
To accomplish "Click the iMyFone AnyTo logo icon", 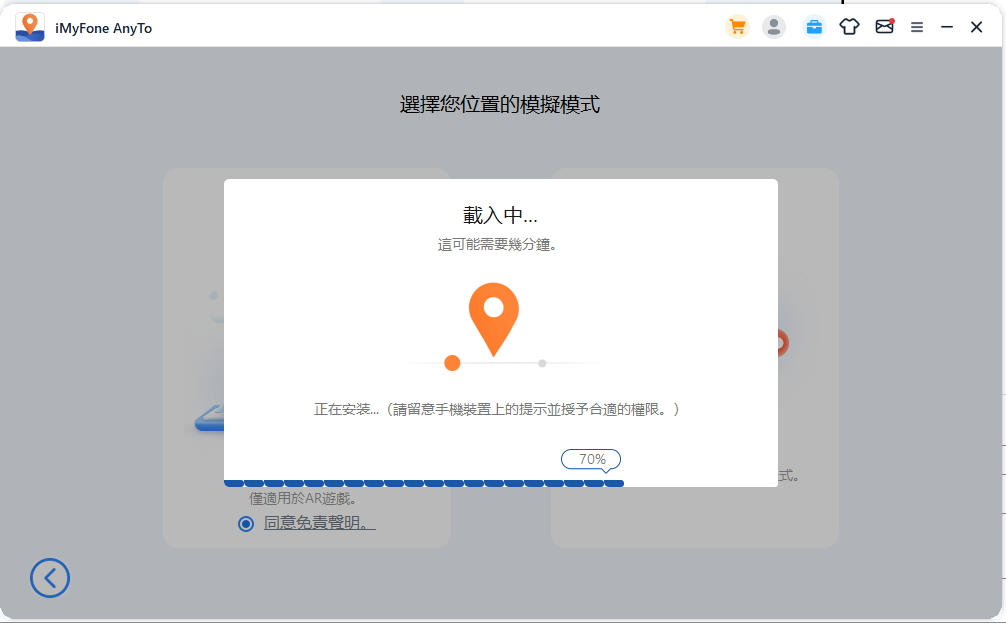I will pos(30,27).
